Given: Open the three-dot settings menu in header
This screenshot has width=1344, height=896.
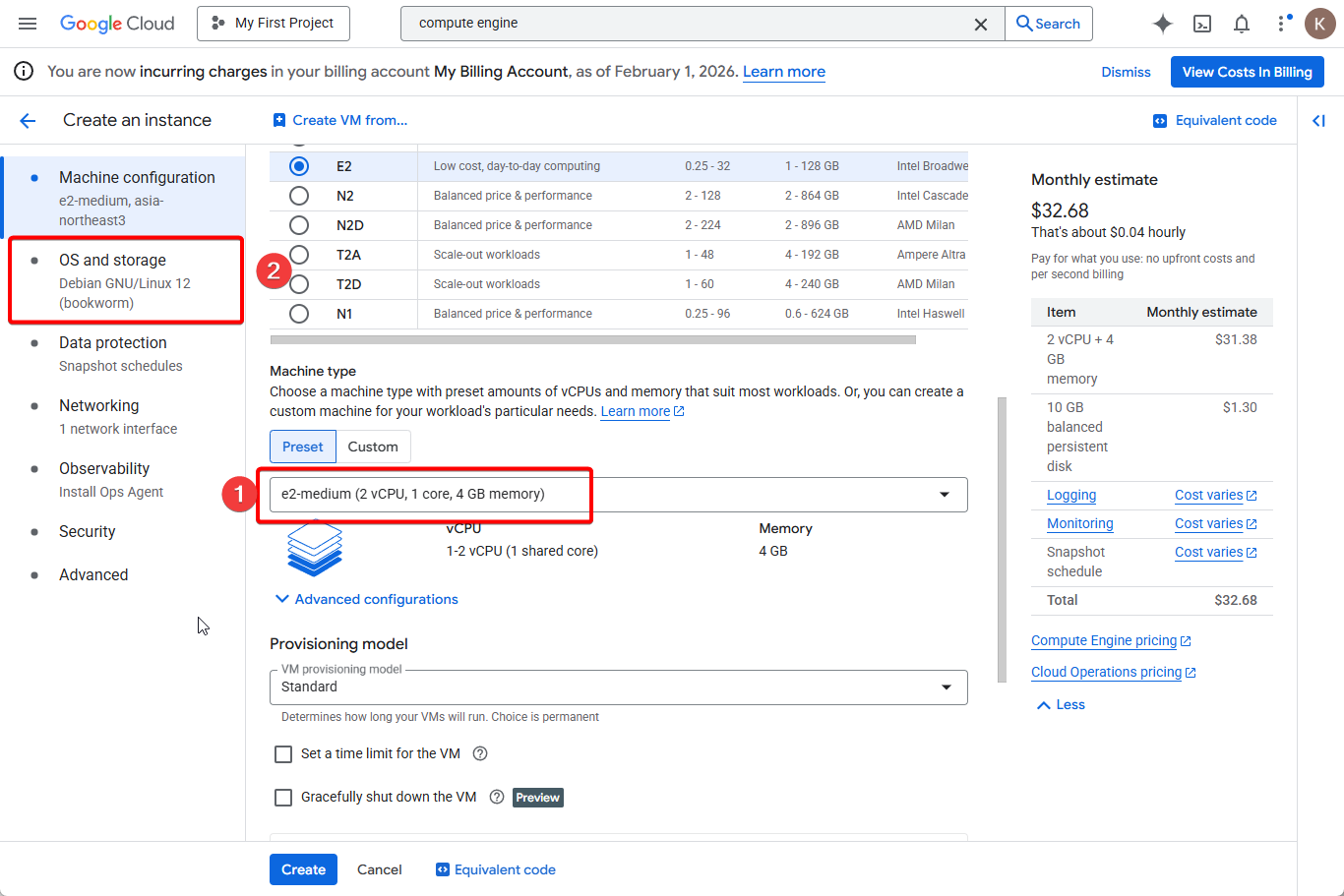Looking at the screenshot, I should [1281, 24].
